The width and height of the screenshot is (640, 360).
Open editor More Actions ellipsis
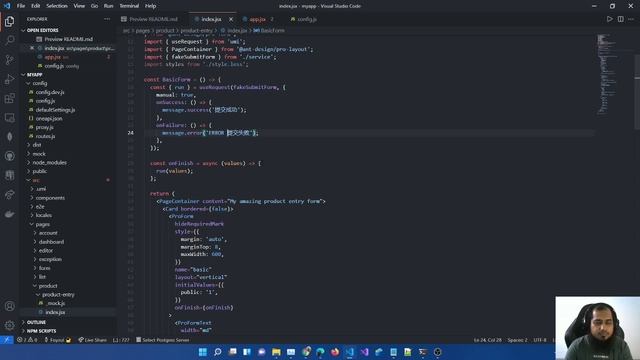pos(631,19)
